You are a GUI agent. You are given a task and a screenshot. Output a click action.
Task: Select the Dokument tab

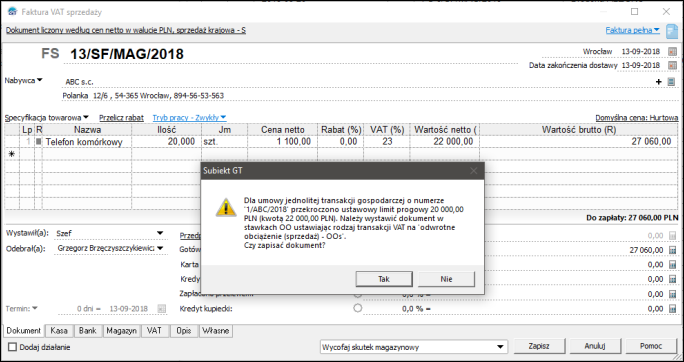[24, 331]
